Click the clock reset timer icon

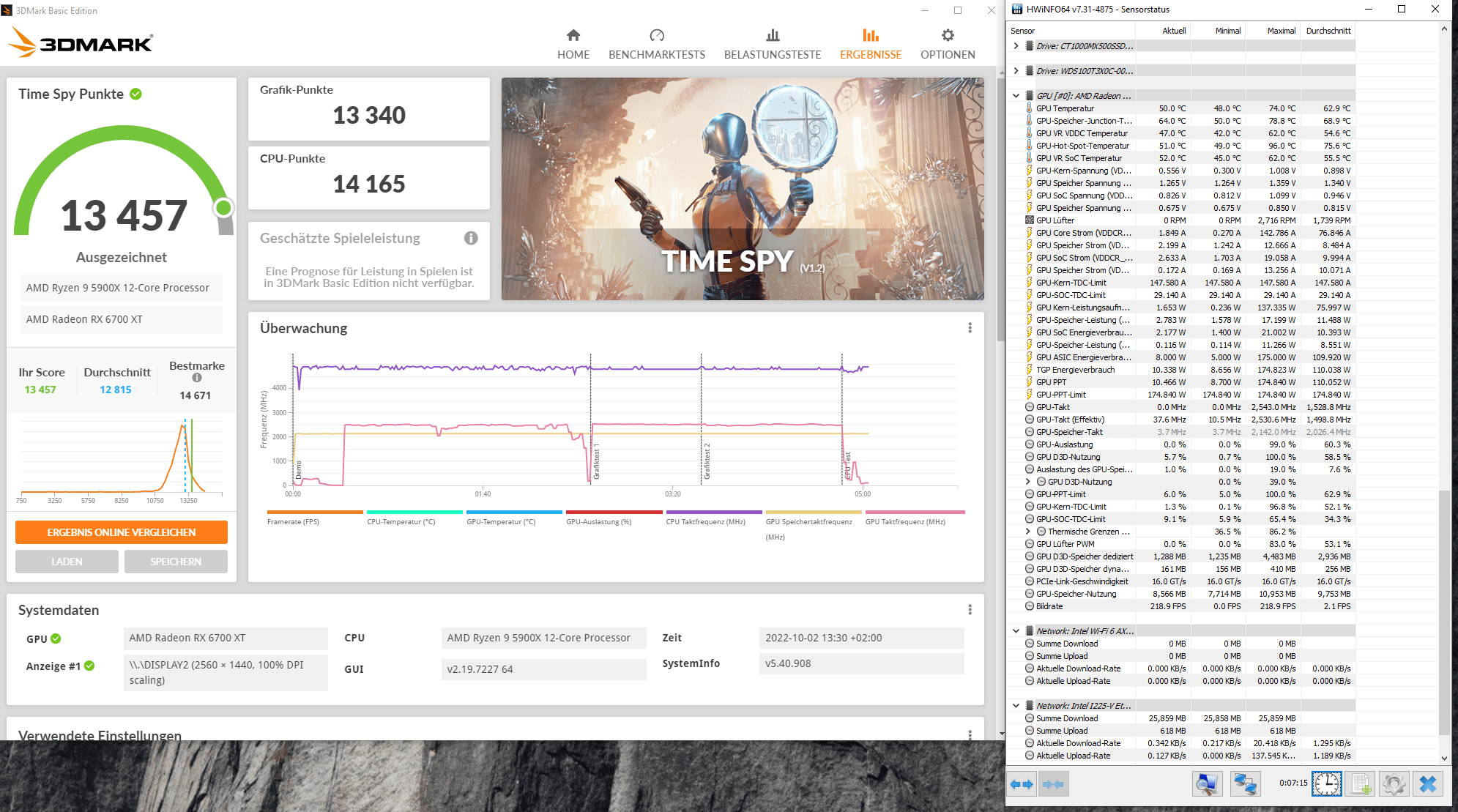[x=1326, y=784]
